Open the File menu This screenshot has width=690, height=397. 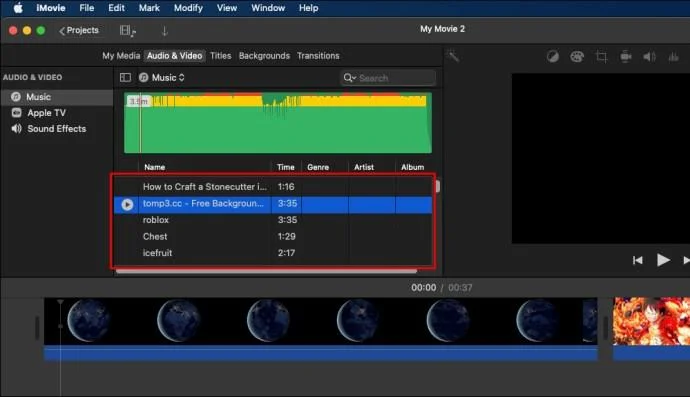87,8
